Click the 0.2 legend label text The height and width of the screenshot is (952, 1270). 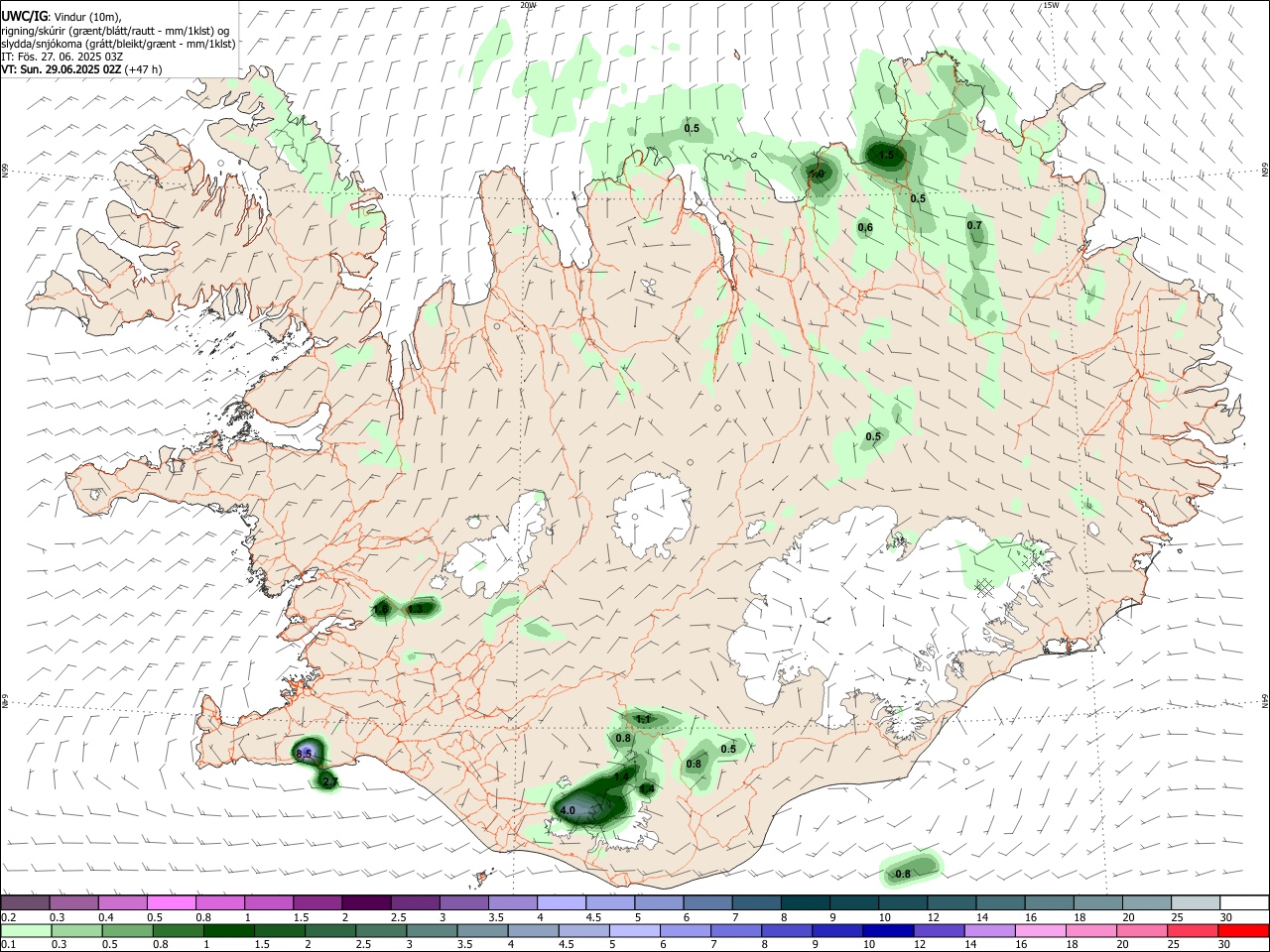pyautogui.click(x=7, y=917)
